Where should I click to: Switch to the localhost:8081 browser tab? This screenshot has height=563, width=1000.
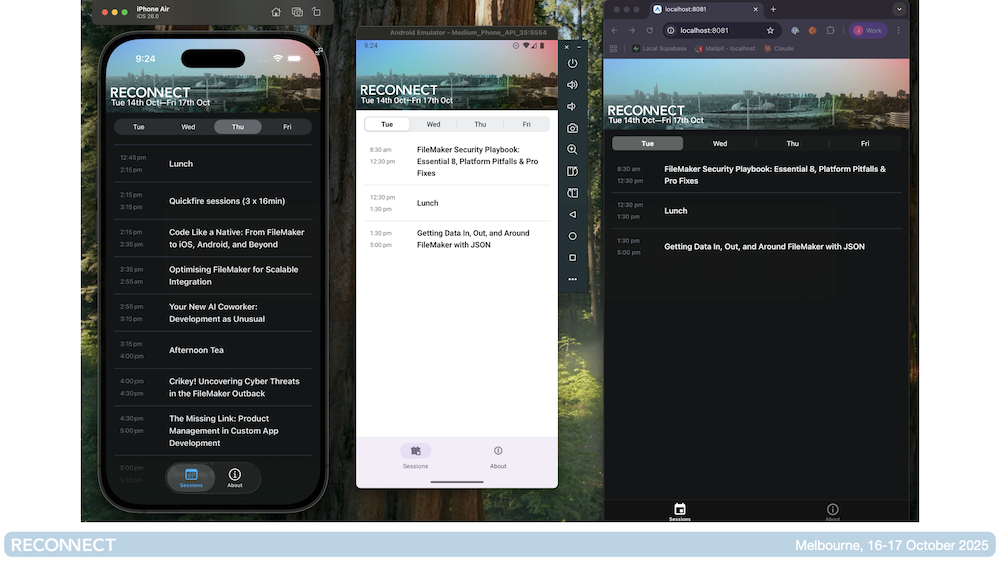click(705, 10)
